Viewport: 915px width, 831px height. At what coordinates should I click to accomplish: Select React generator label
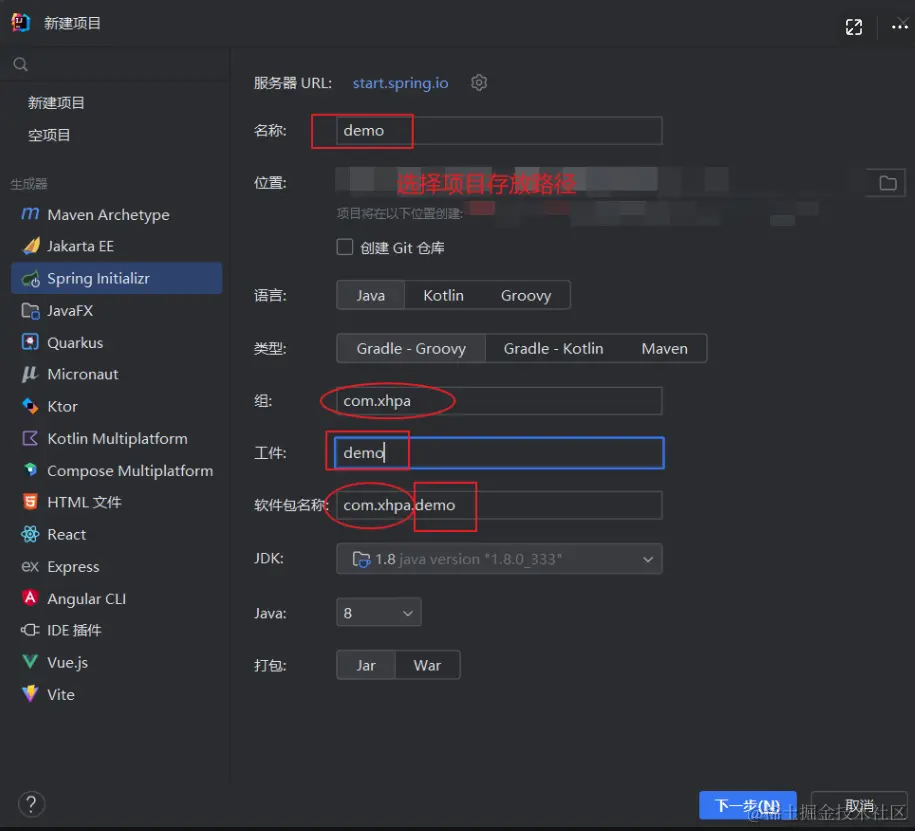pos(67,535)
